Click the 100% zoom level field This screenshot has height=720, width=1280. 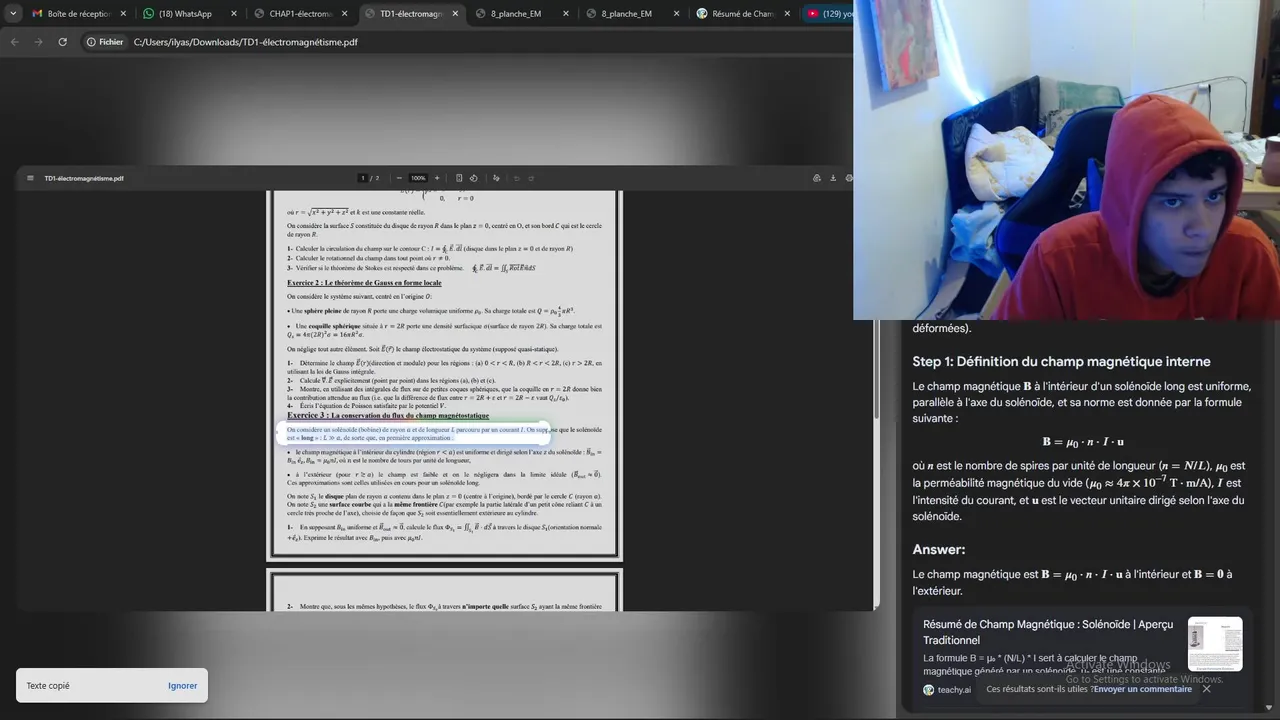tap(418, 178)
